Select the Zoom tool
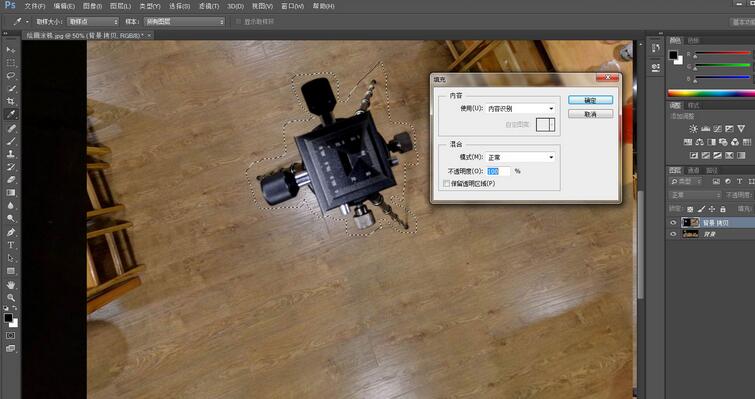 (11, 297)
